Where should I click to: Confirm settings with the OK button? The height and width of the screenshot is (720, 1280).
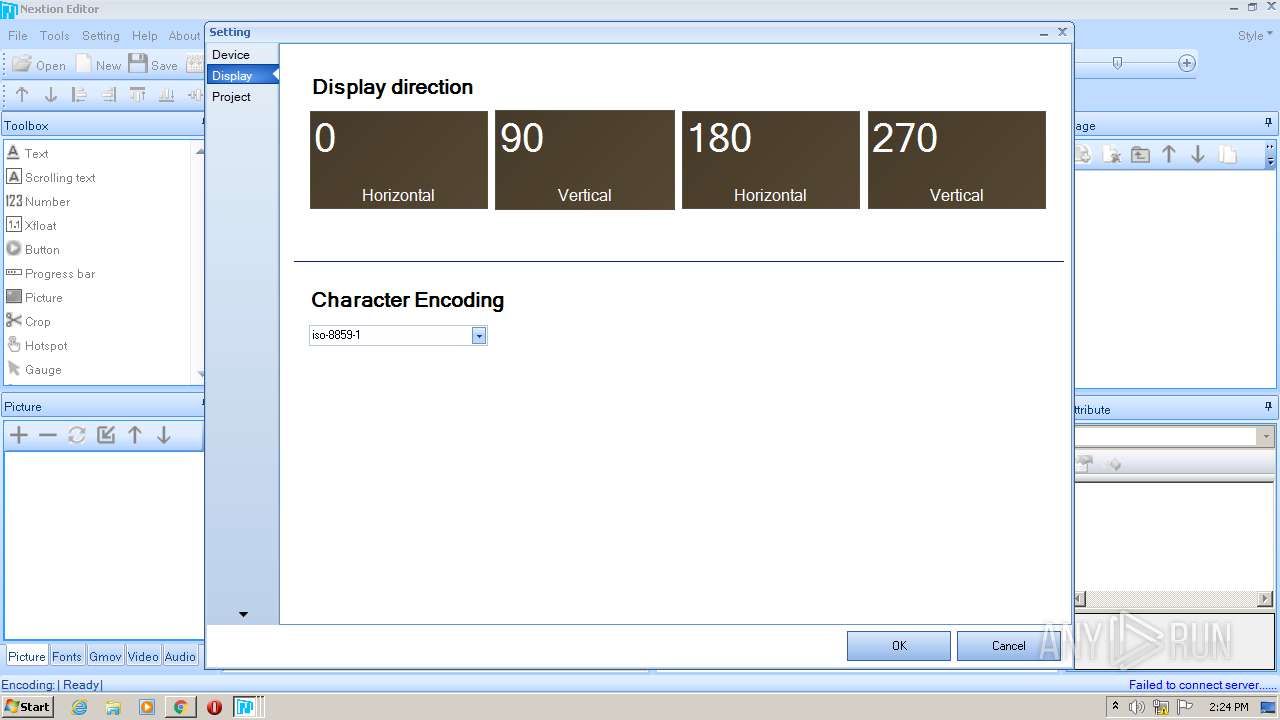899,646
